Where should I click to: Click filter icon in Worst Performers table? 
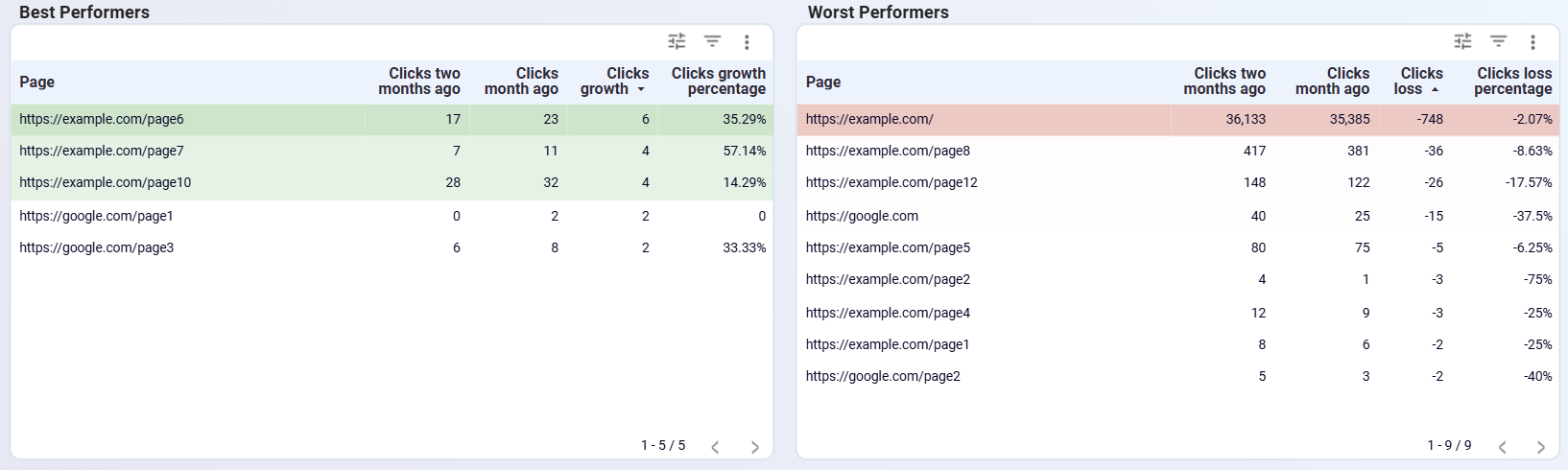coord(1498,41)
